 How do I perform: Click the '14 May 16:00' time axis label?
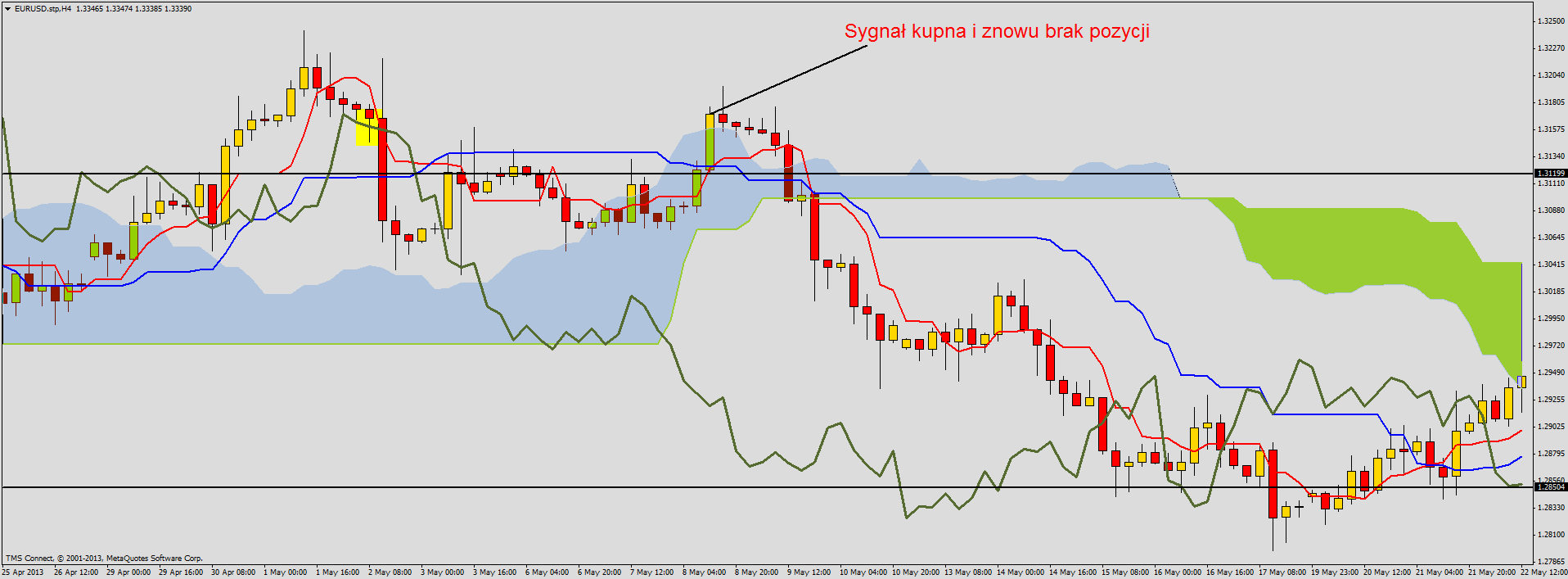point(1073,572)
